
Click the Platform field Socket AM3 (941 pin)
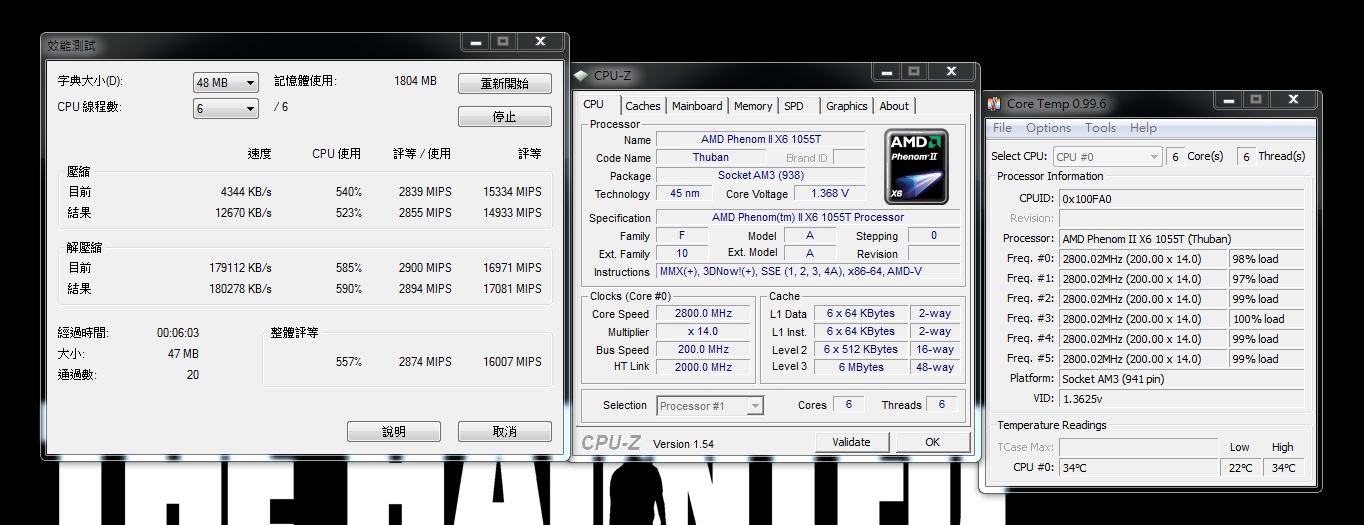point(1181,379)
